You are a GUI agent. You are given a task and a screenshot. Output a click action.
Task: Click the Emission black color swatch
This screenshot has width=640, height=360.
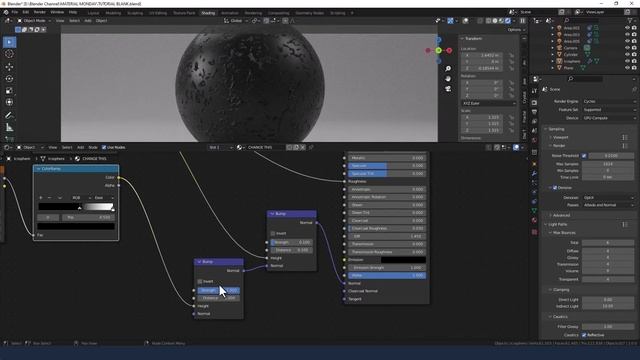pyautogui.click(x=403, y=260)
